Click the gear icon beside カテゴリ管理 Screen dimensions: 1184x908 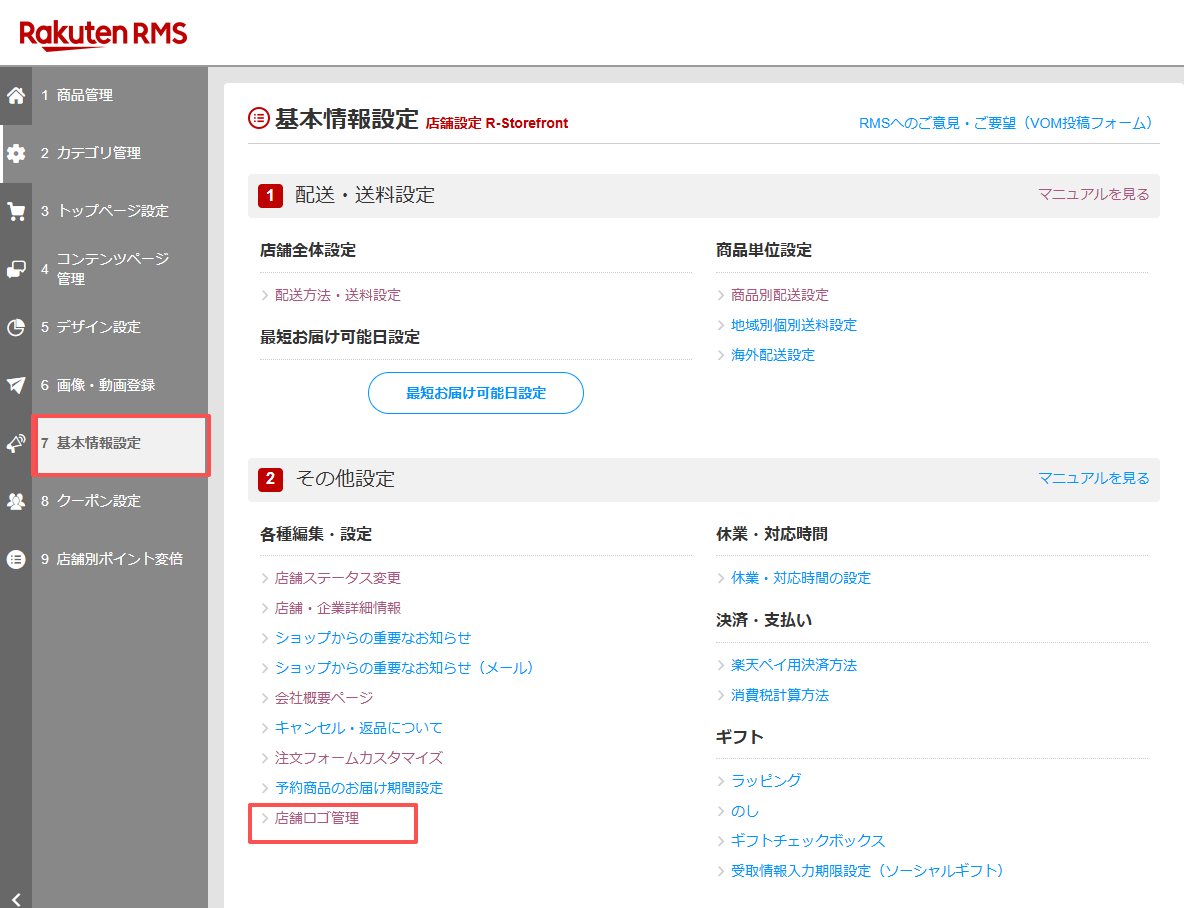point(16,153)
